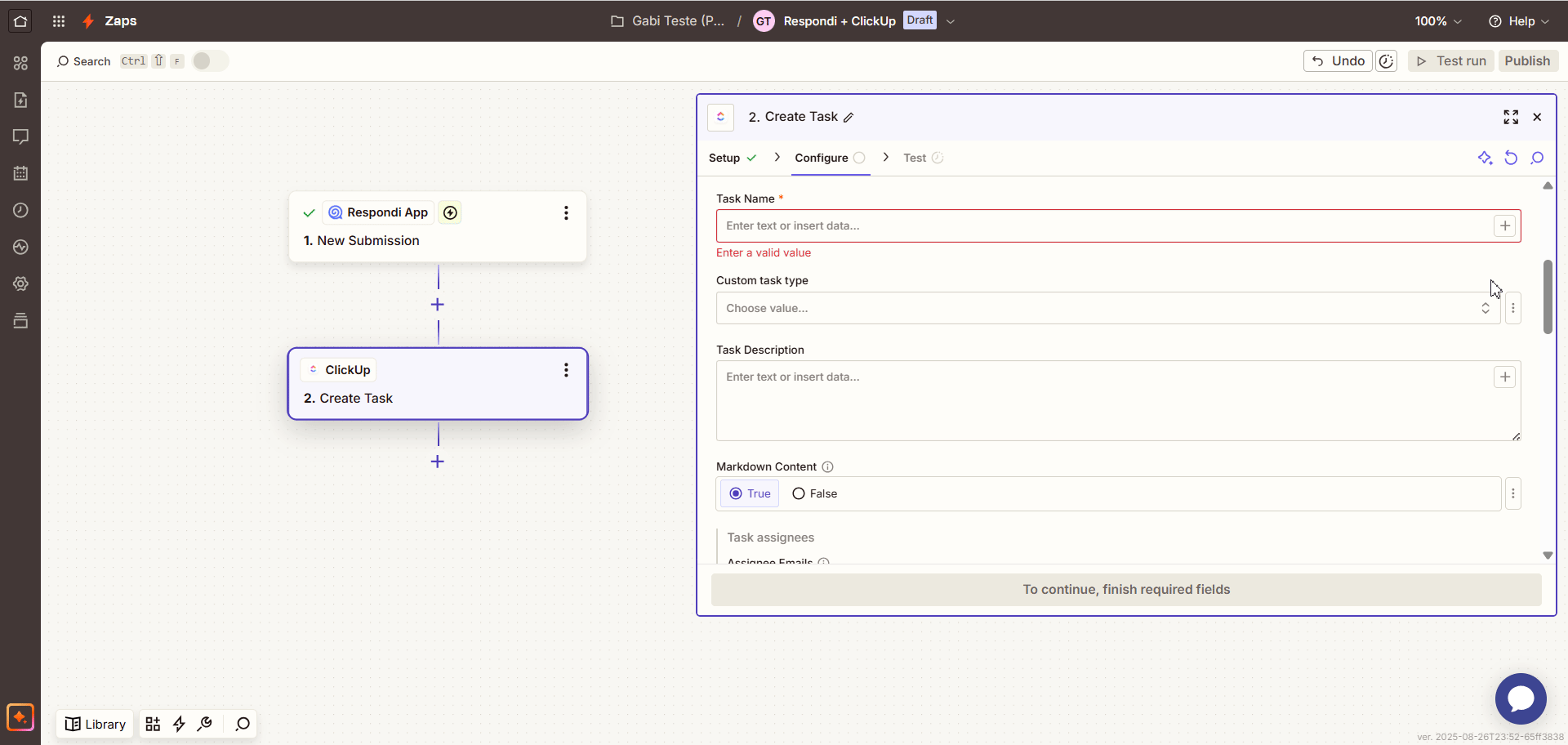Open the chat support bubble
The width and height of the screenshot is (1568, 745).
[1521, 698]
